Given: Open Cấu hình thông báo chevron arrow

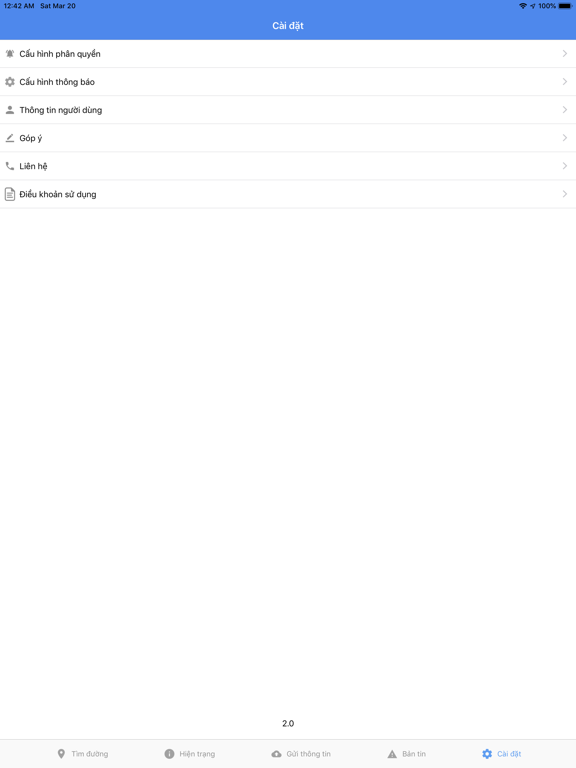Looking at the screenshot, I should 565,81.
